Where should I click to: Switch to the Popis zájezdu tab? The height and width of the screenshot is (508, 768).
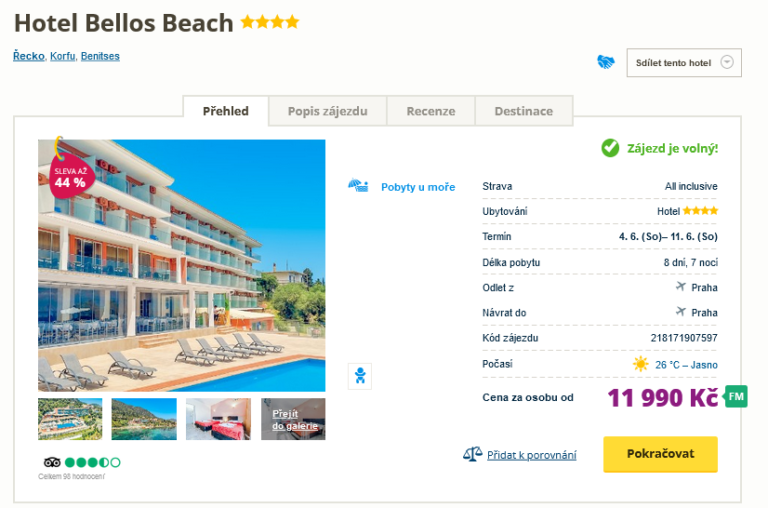[x=327, y=111]
